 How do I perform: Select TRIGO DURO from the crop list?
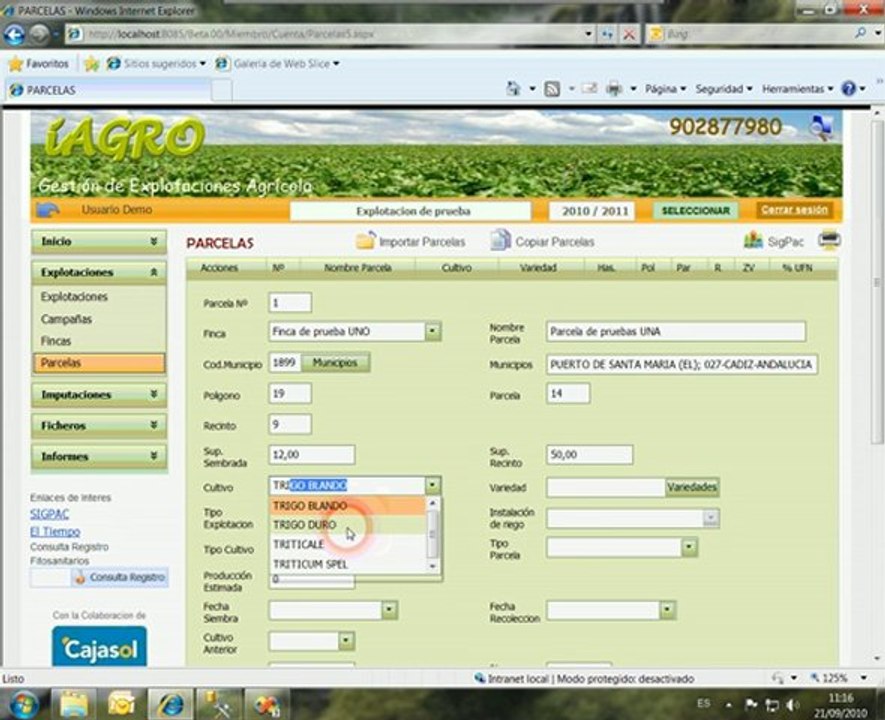coord(348,525)
